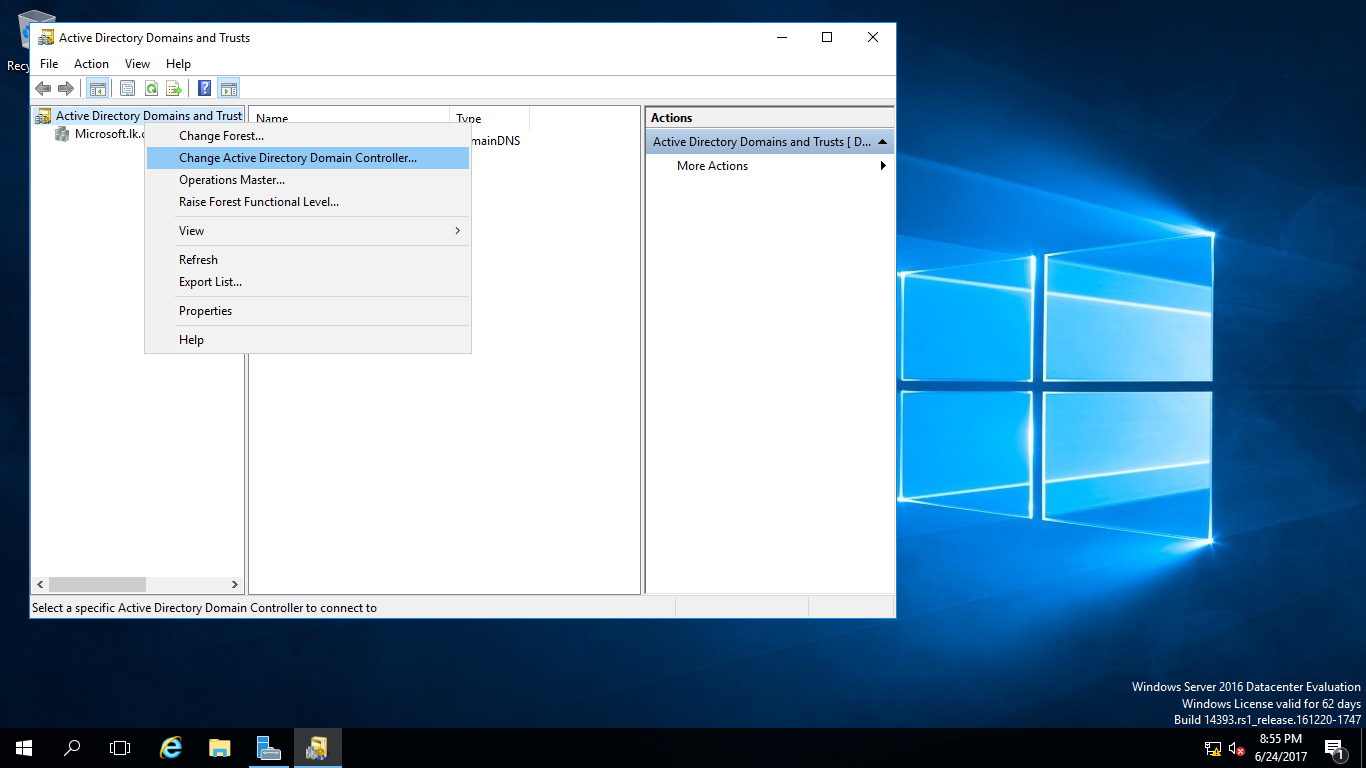Click the green Refresh toolbar icon
This screenshot has width=1366, height=768.
coord(151,88)
